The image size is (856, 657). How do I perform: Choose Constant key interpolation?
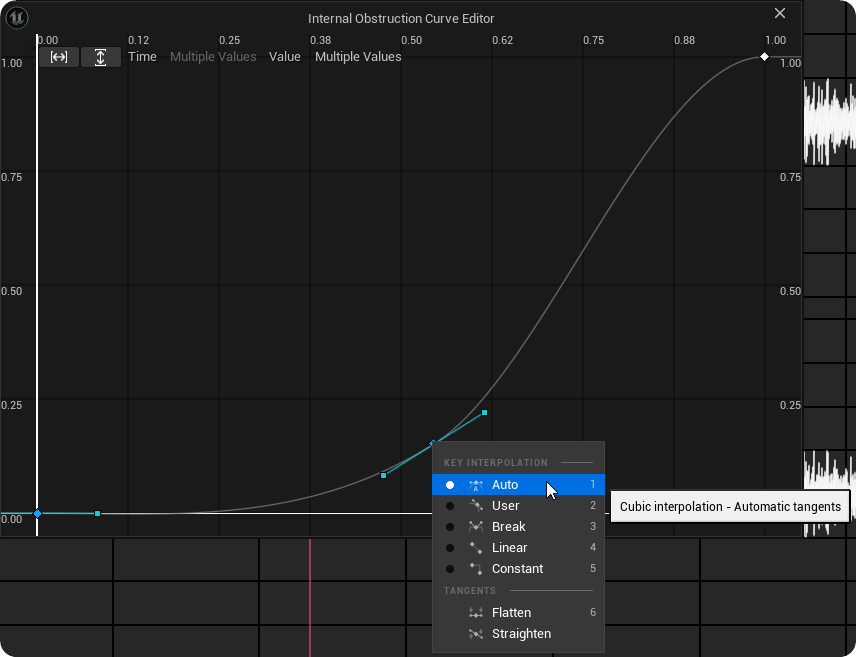pyautogui.click(x=518, y=569)
